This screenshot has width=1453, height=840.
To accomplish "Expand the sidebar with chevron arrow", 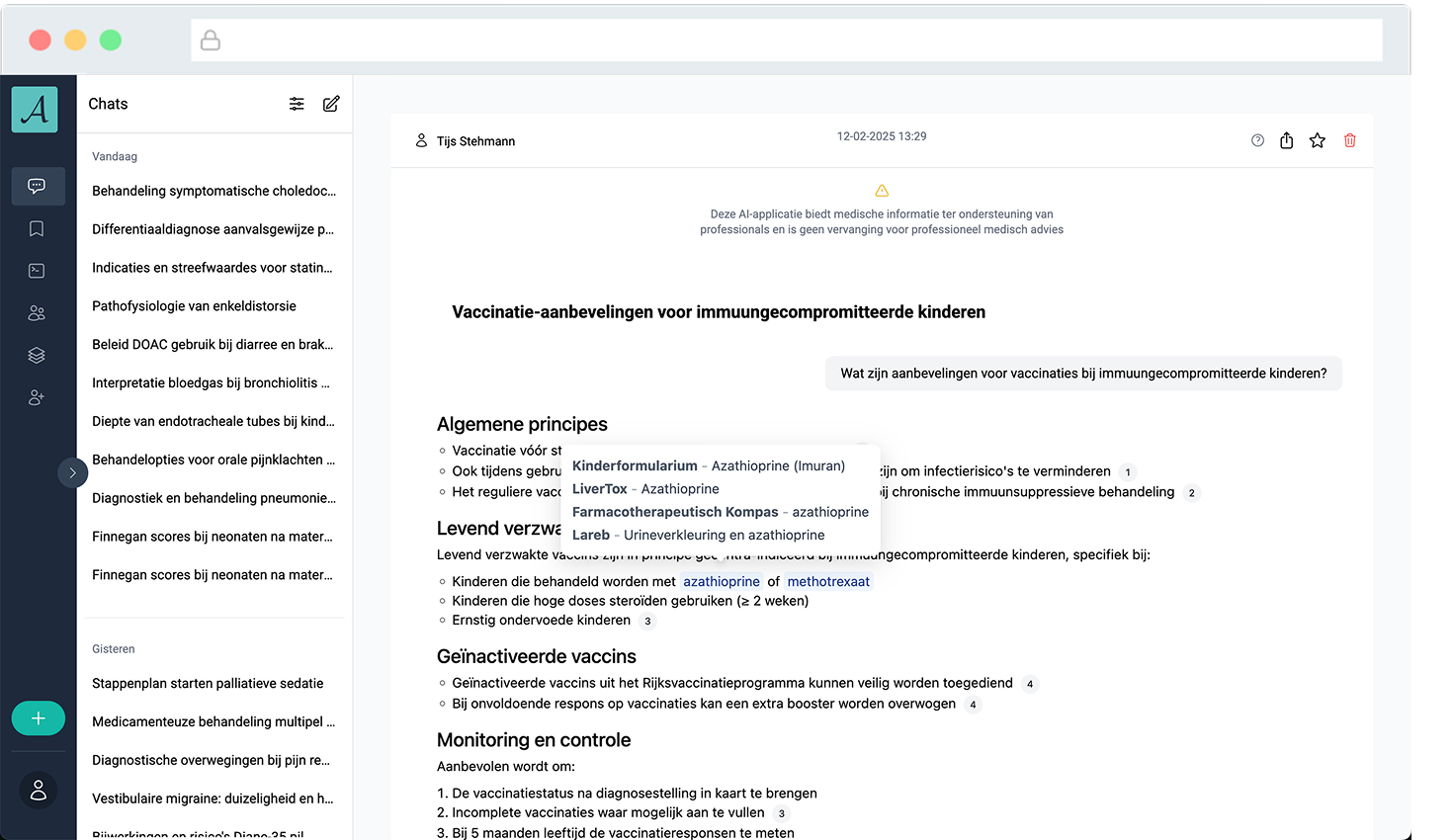I will click(72, 472).
